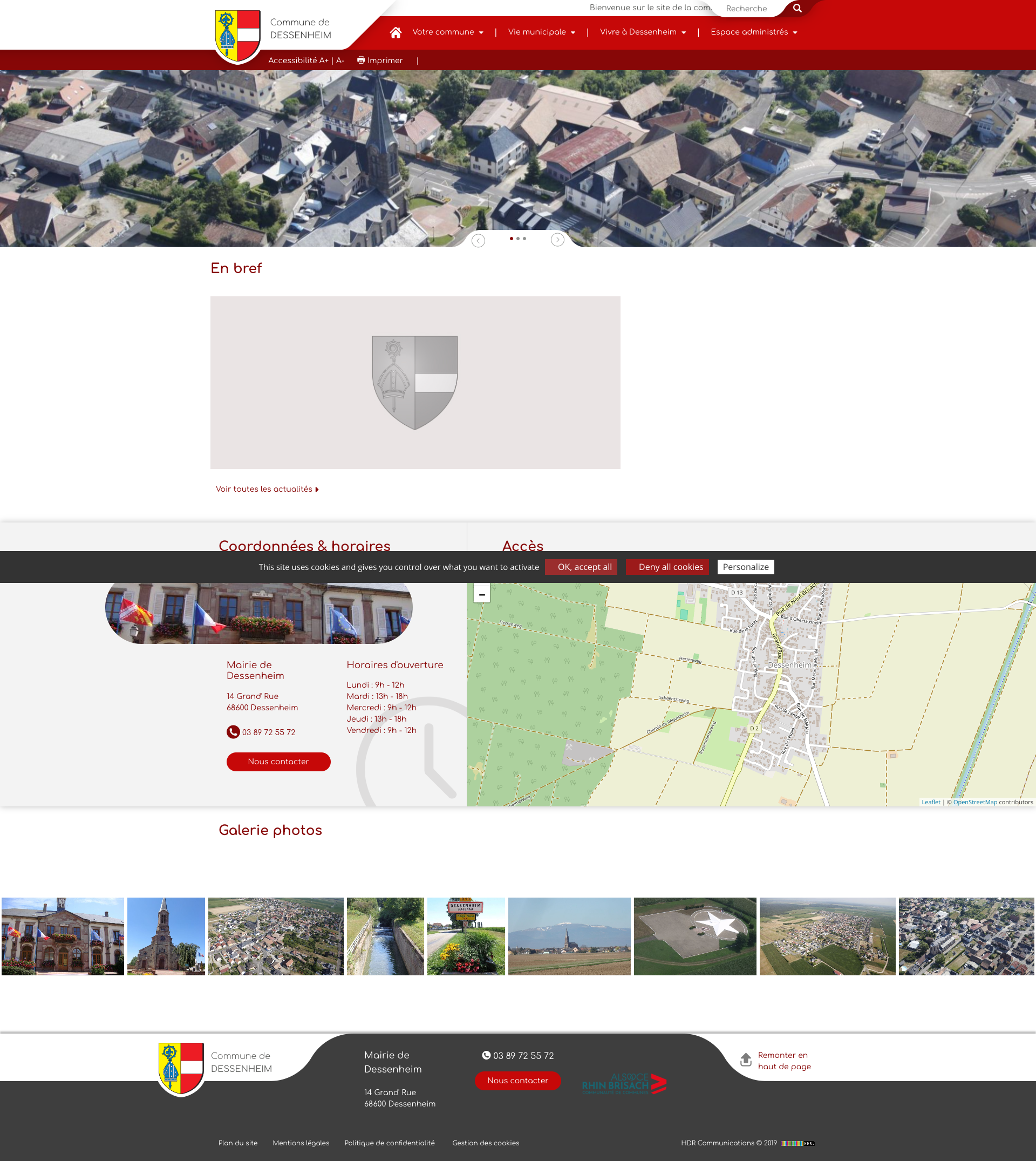Open the Vivre à Dessenheim dropdown

643,32
